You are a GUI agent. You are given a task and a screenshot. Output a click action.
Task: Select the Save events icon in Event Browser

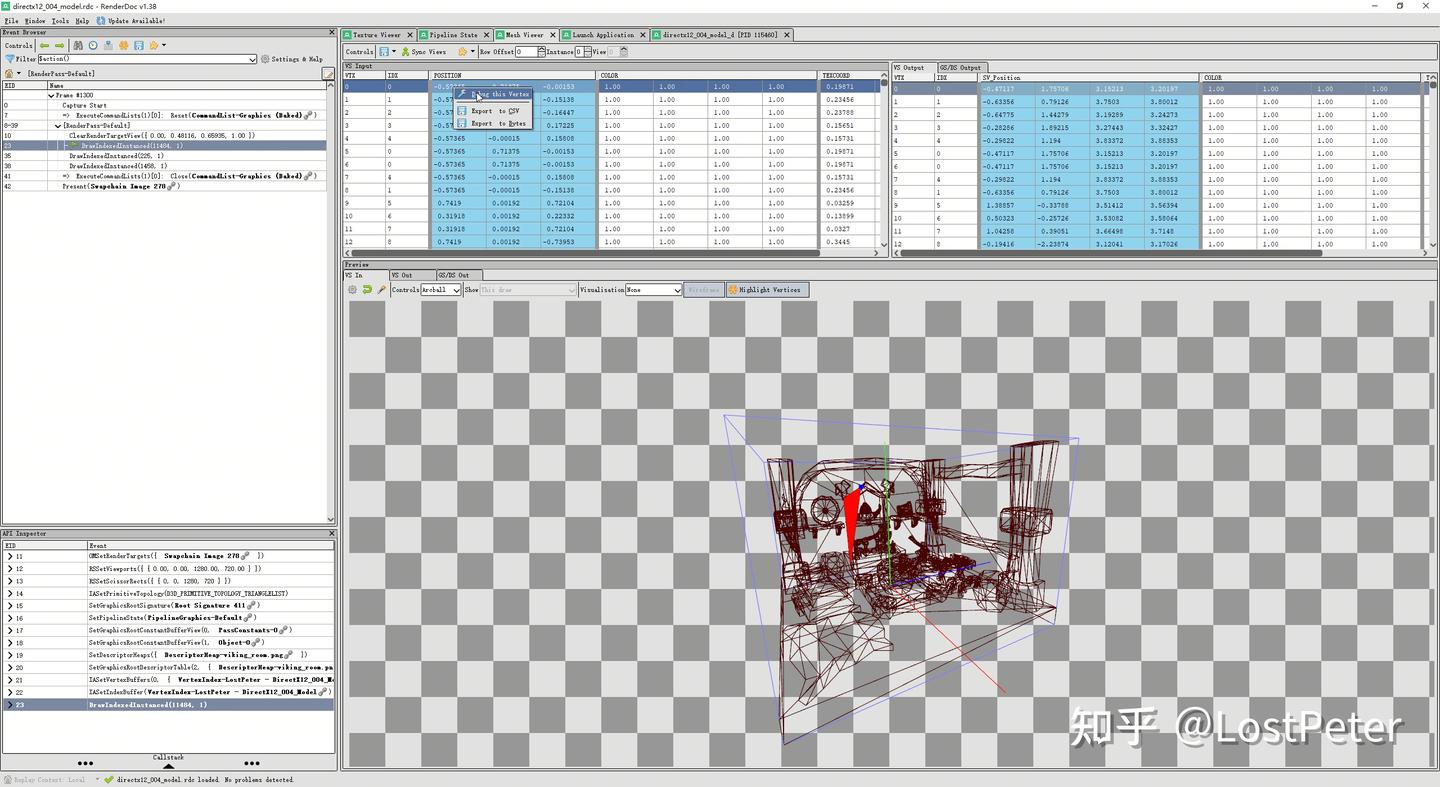click(139, 45)
